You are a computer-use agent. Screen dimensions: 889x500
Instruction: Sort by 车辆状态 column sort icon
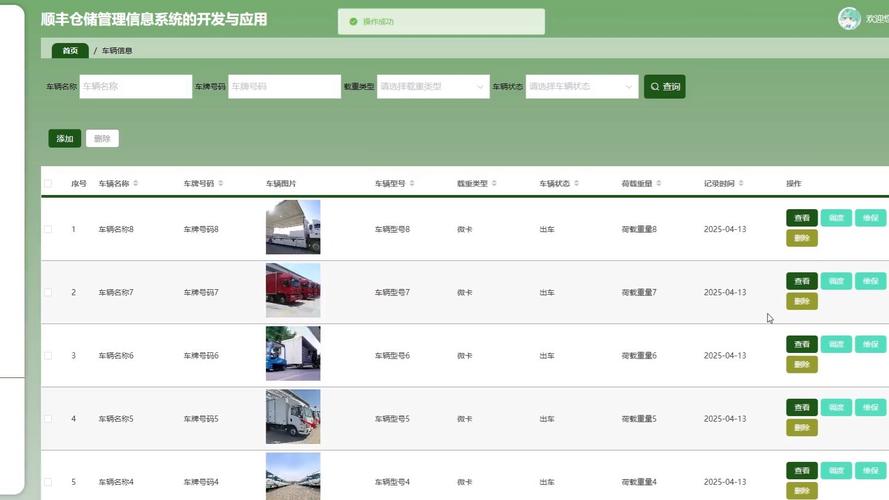[576, 183]
